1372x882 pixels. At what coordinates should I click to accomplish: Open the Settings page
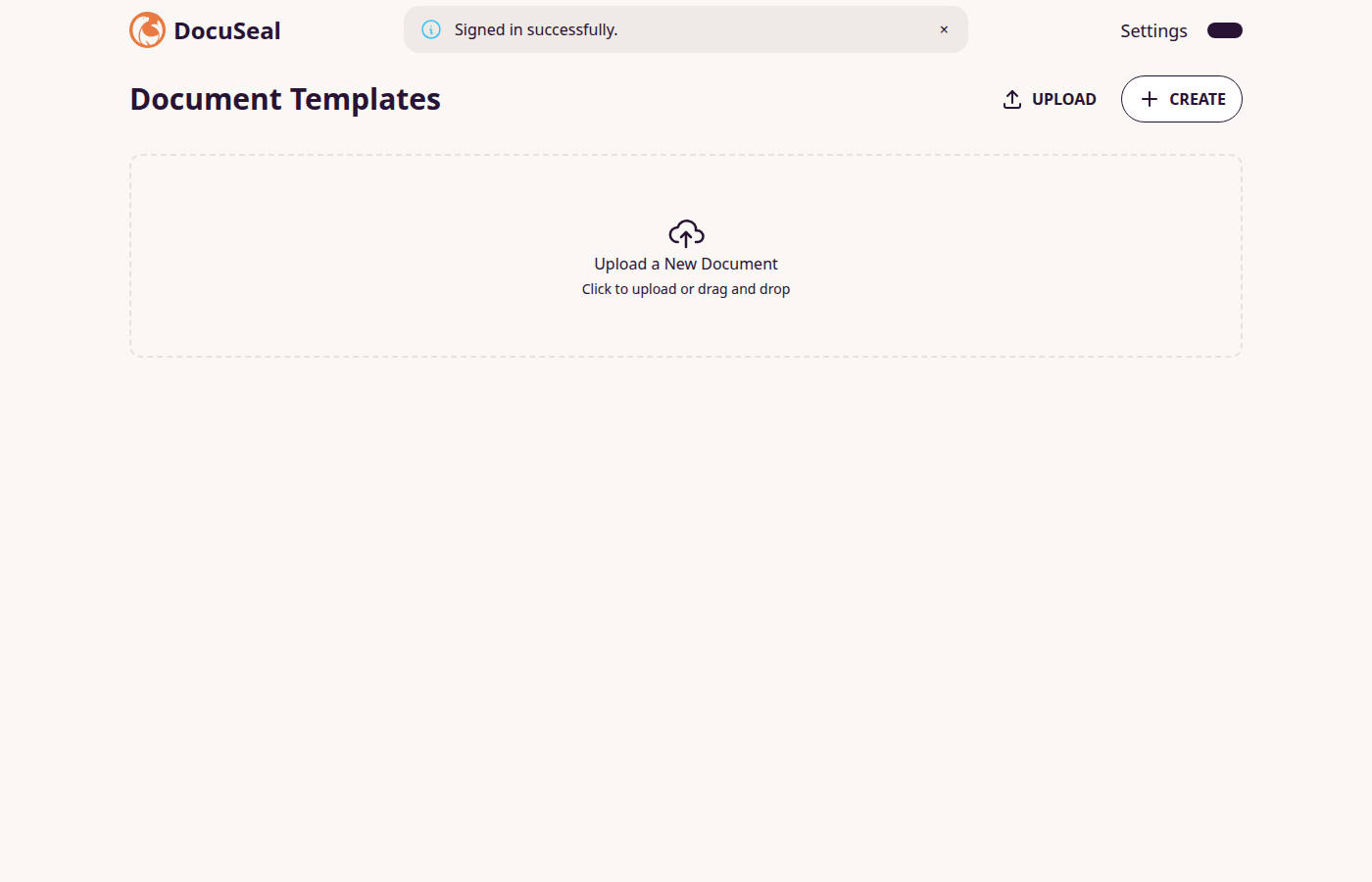(1153, 30)
